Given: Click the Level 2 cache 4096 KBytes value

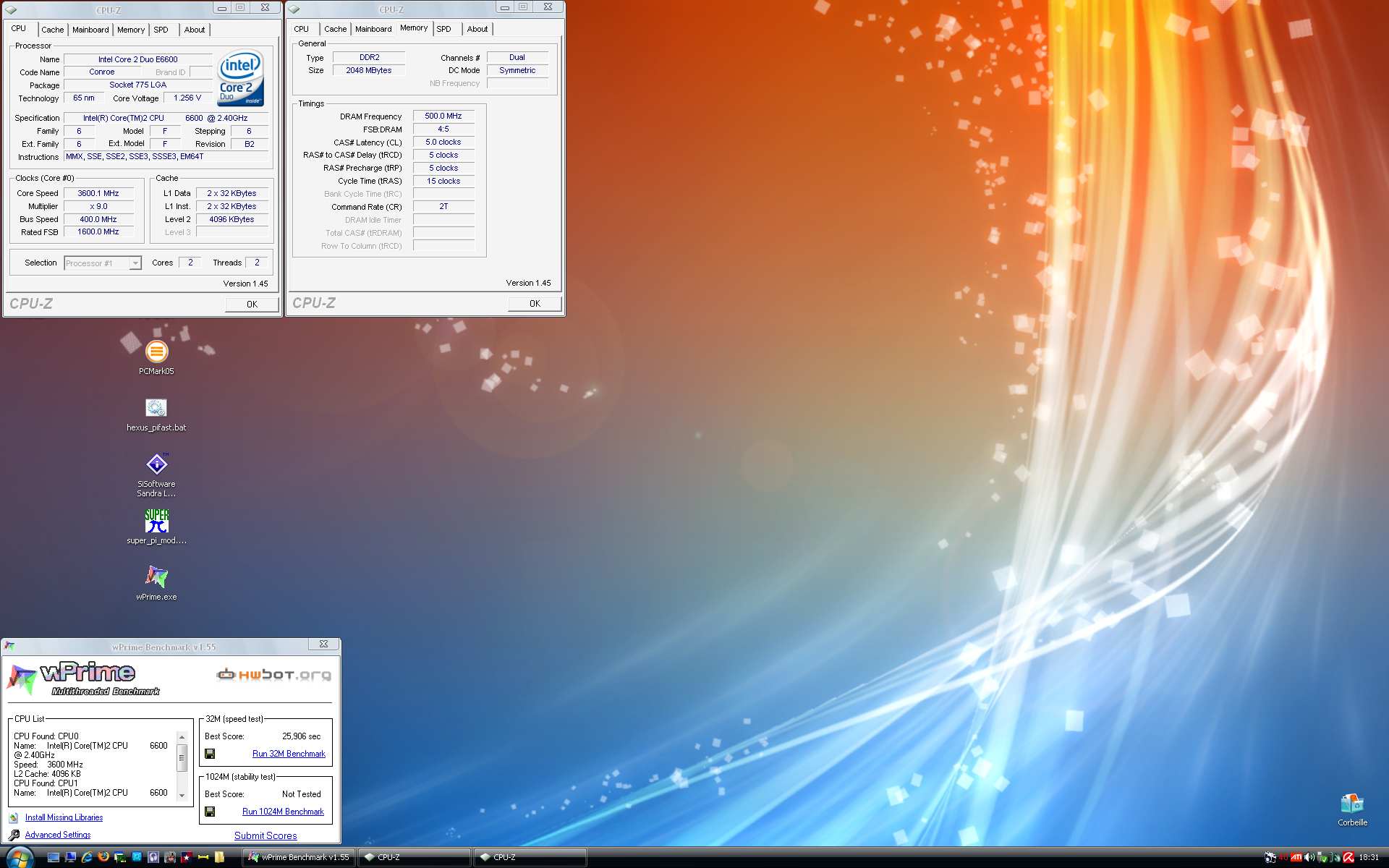Looking at the screenshot, I should tap(232, 219).
